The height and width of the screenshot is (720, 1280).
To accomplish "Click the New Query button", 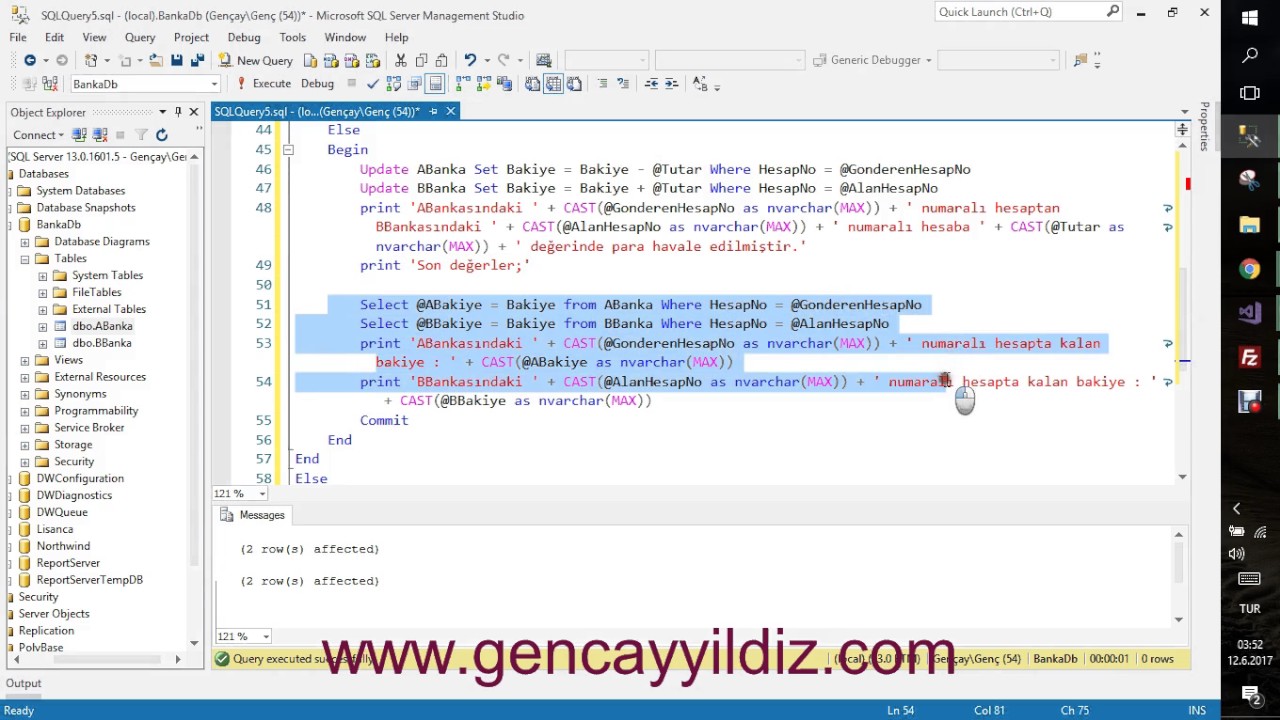I will [256, 60].
